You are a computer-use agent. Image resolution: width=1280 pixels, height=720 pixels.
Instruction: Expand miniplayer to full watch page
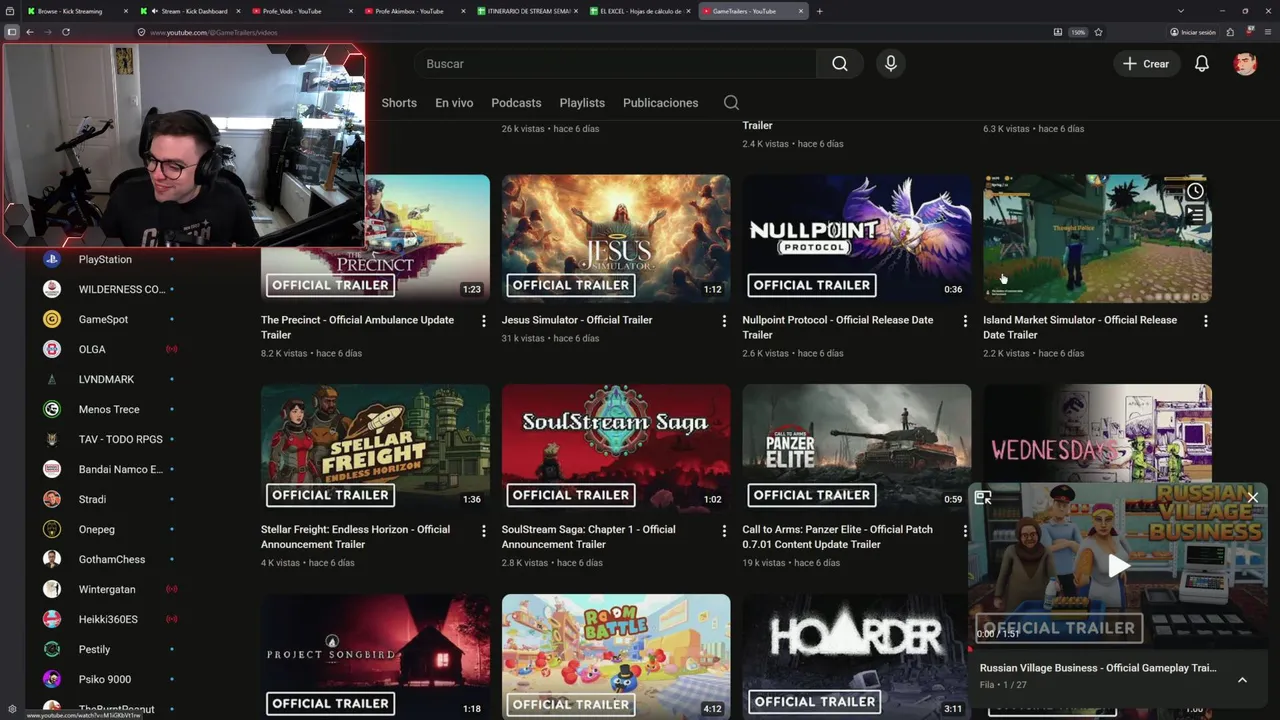click(x=983, y=497)
